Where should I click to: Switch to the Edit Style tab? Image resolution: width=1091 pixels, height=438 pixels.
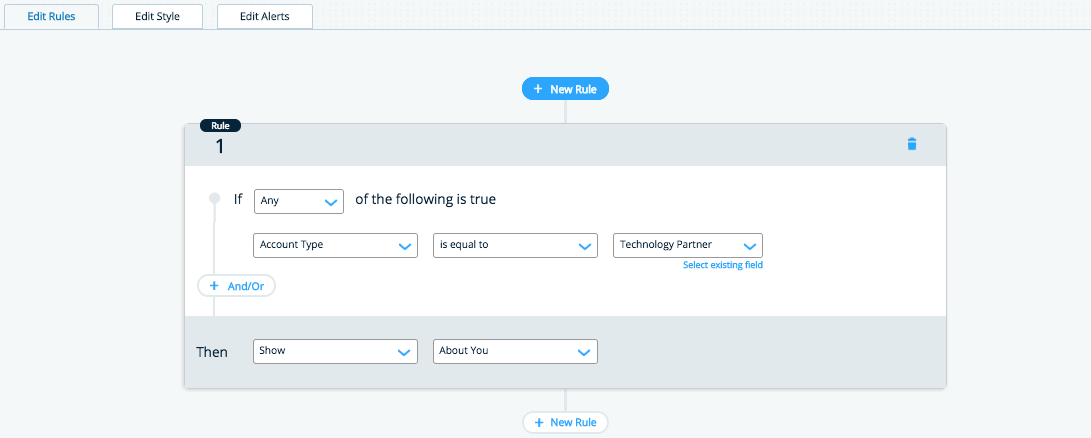[x=157, y=16]
